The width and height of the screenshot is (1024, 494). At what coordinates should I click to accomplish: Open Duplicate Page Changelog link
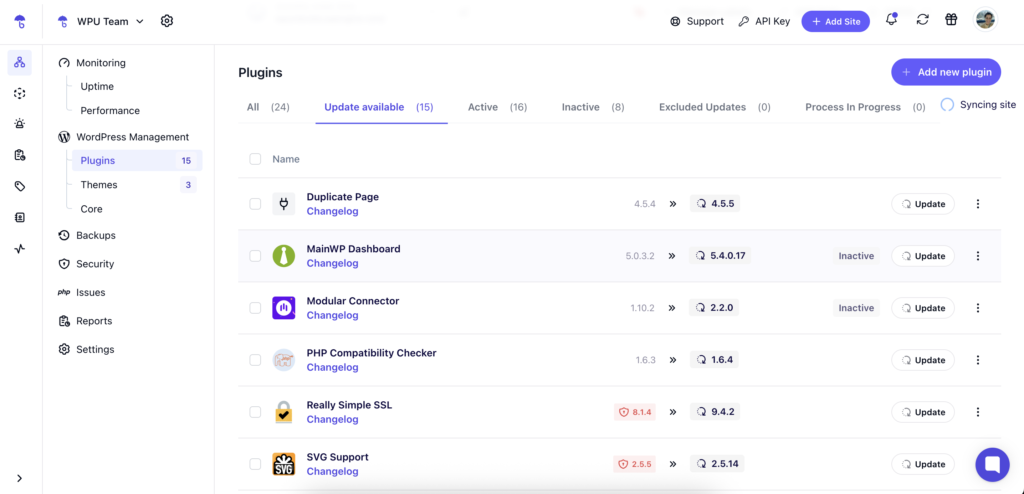[x=332, y=211]
